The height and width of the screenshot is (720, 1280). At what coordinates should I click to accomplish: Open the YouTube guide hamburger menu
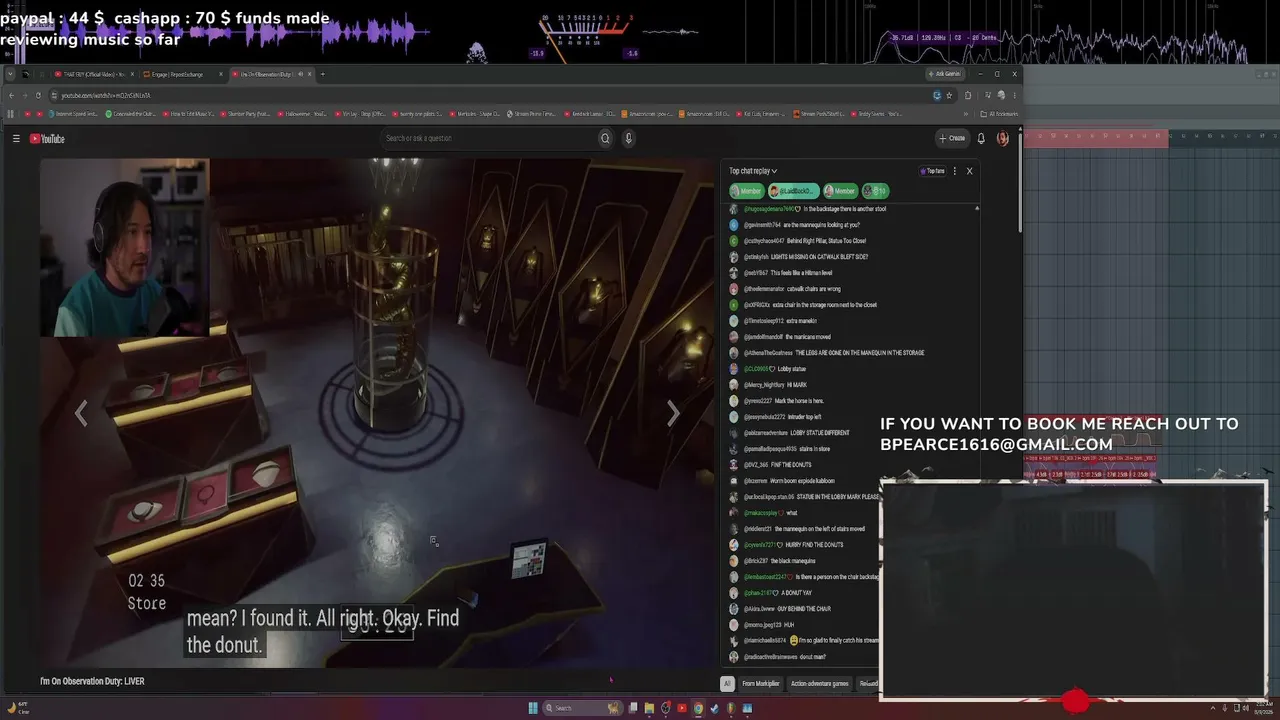click(x=16, y=139)
